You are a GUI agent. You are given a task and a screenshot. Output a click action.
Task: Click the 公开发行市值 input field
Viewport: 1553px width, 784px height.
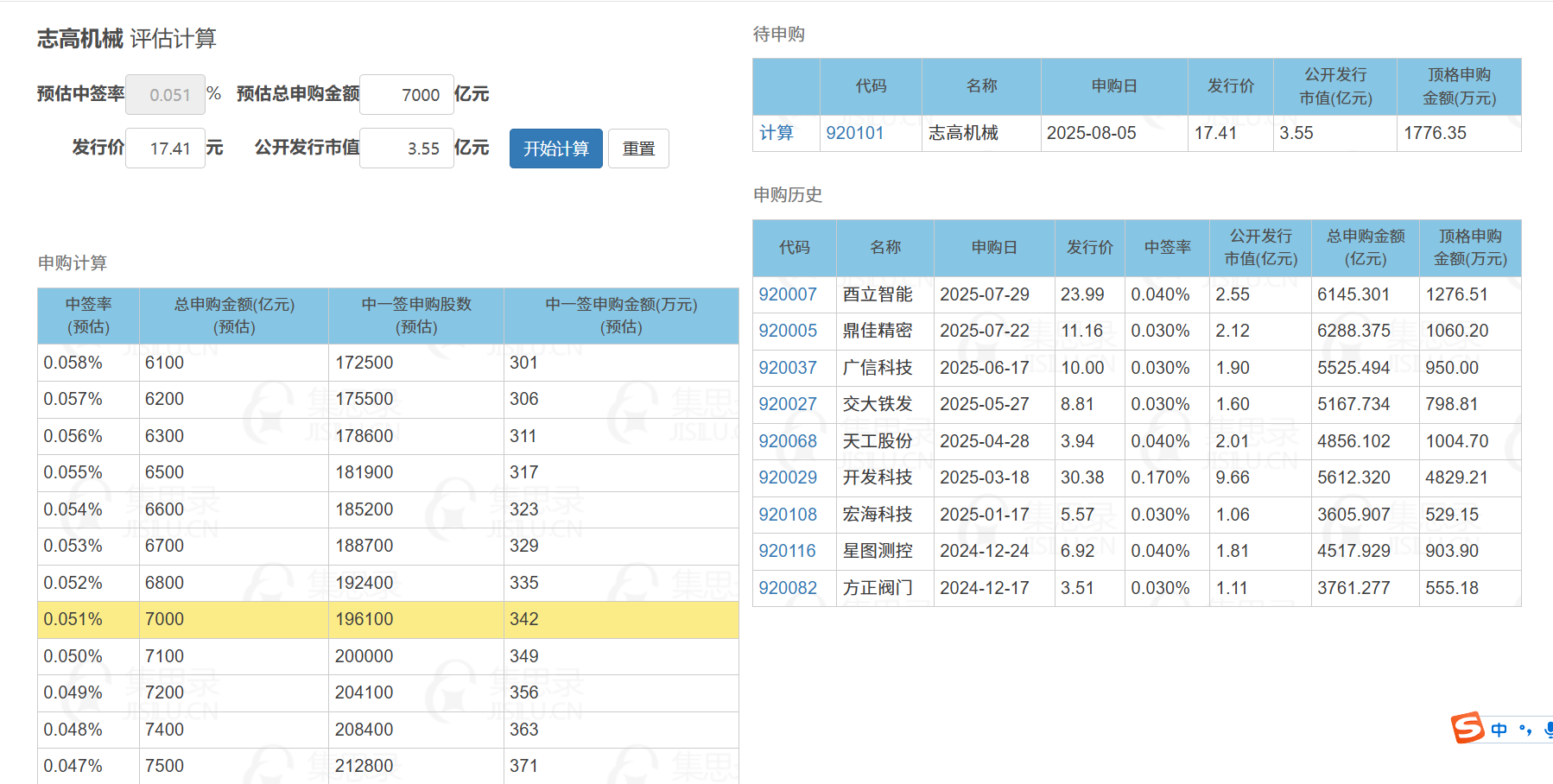407,149
